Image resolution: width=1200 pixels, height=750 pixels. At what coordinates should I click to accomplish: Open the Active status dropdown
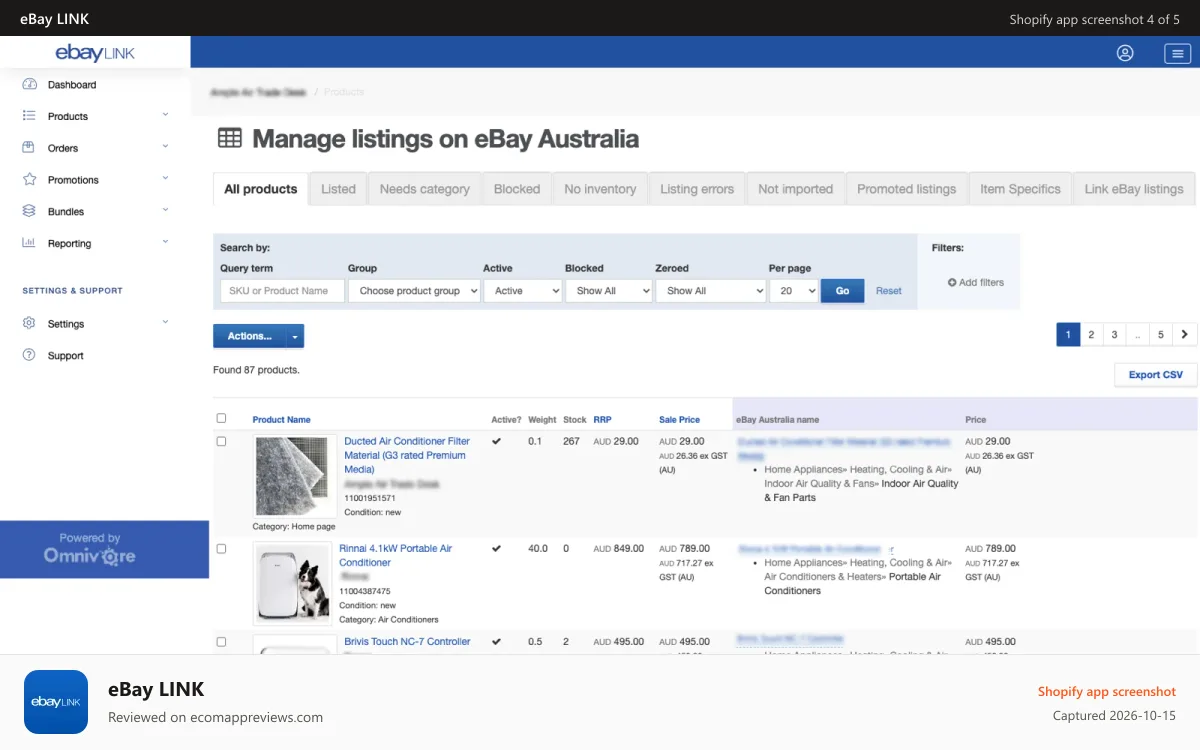tap(523, 291)
